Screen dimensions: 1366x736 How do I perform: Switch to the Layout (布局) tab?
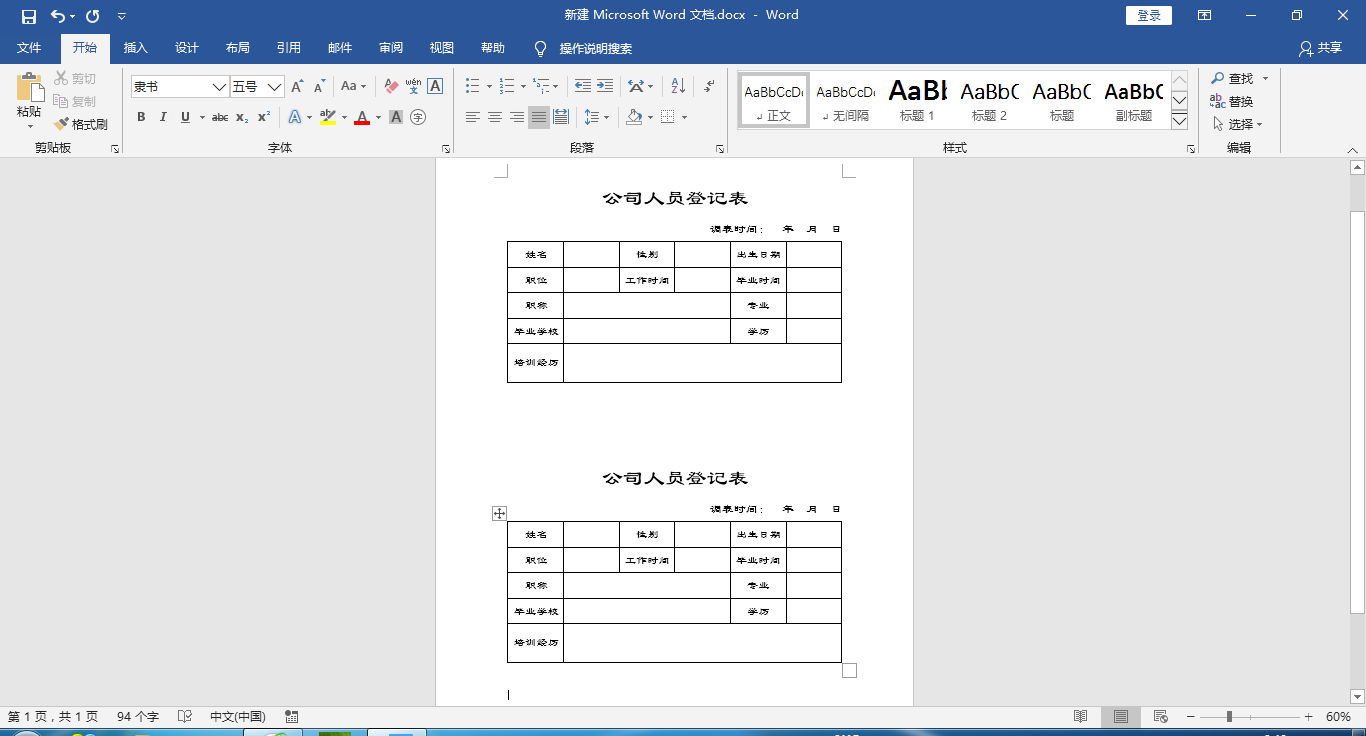[x=238, y=48]
